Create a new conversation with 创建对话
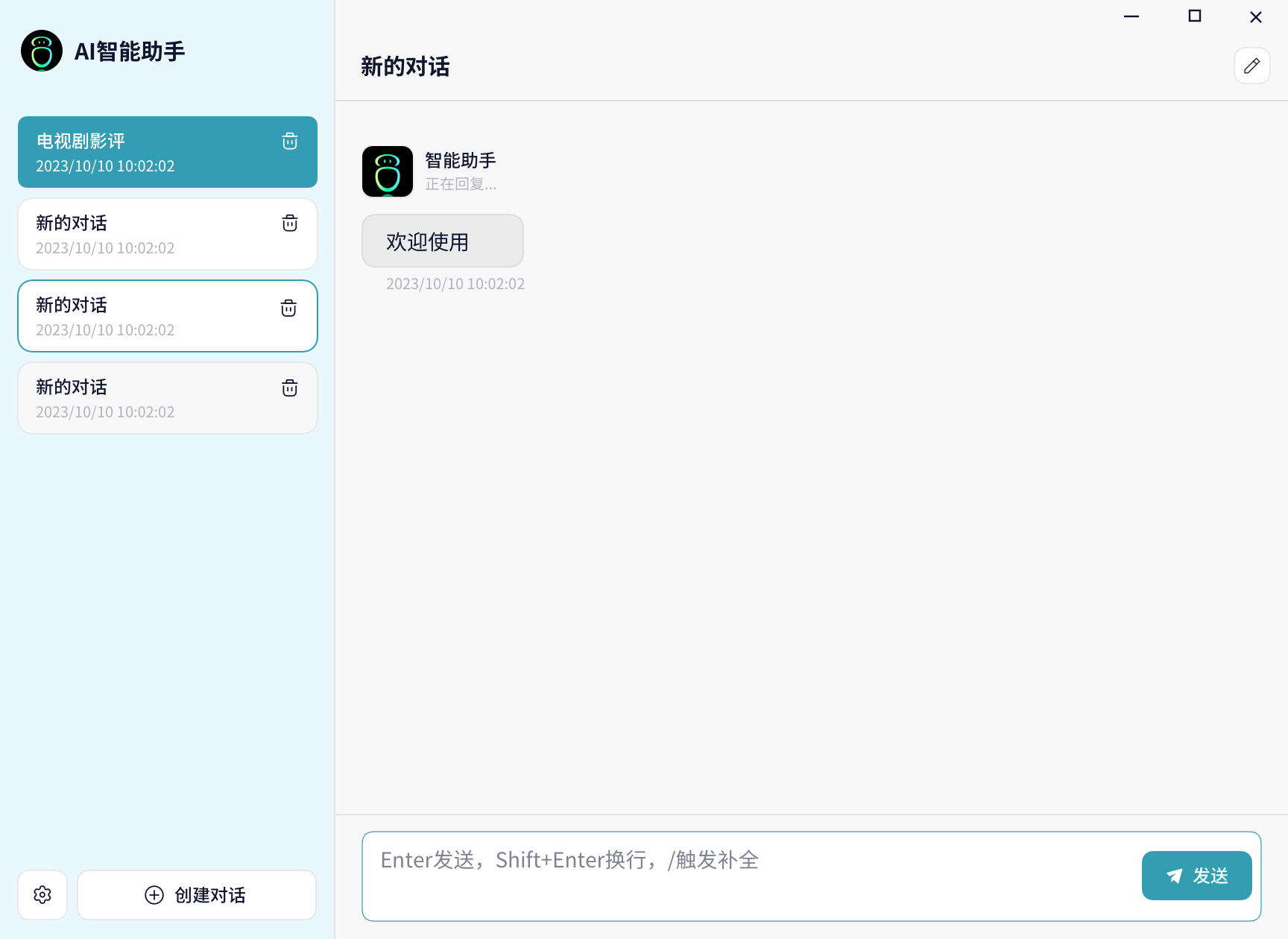The width and height of the screenshot is (1288, 939). click(x=197, y=894)
